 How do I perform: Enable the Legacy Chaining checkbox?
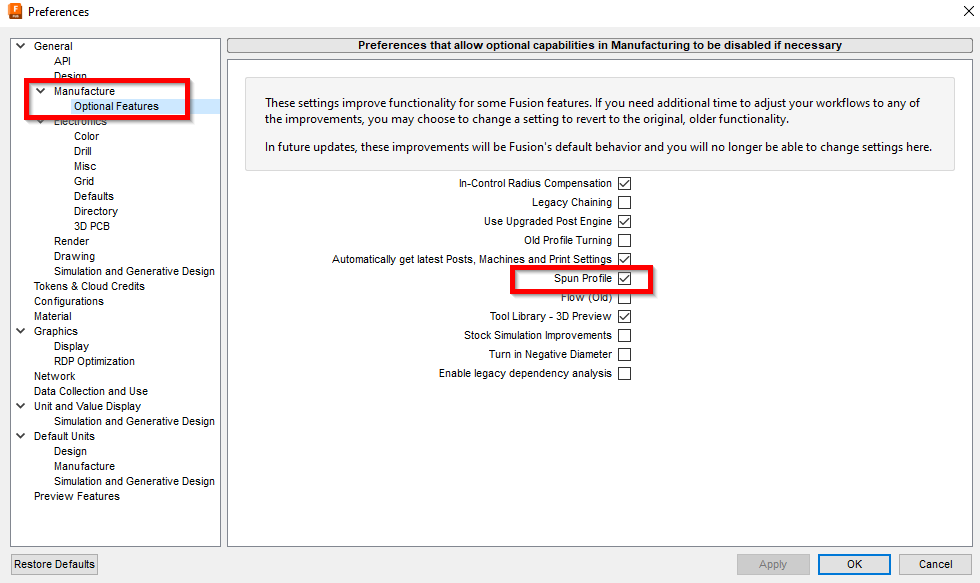tap(624, 202)
